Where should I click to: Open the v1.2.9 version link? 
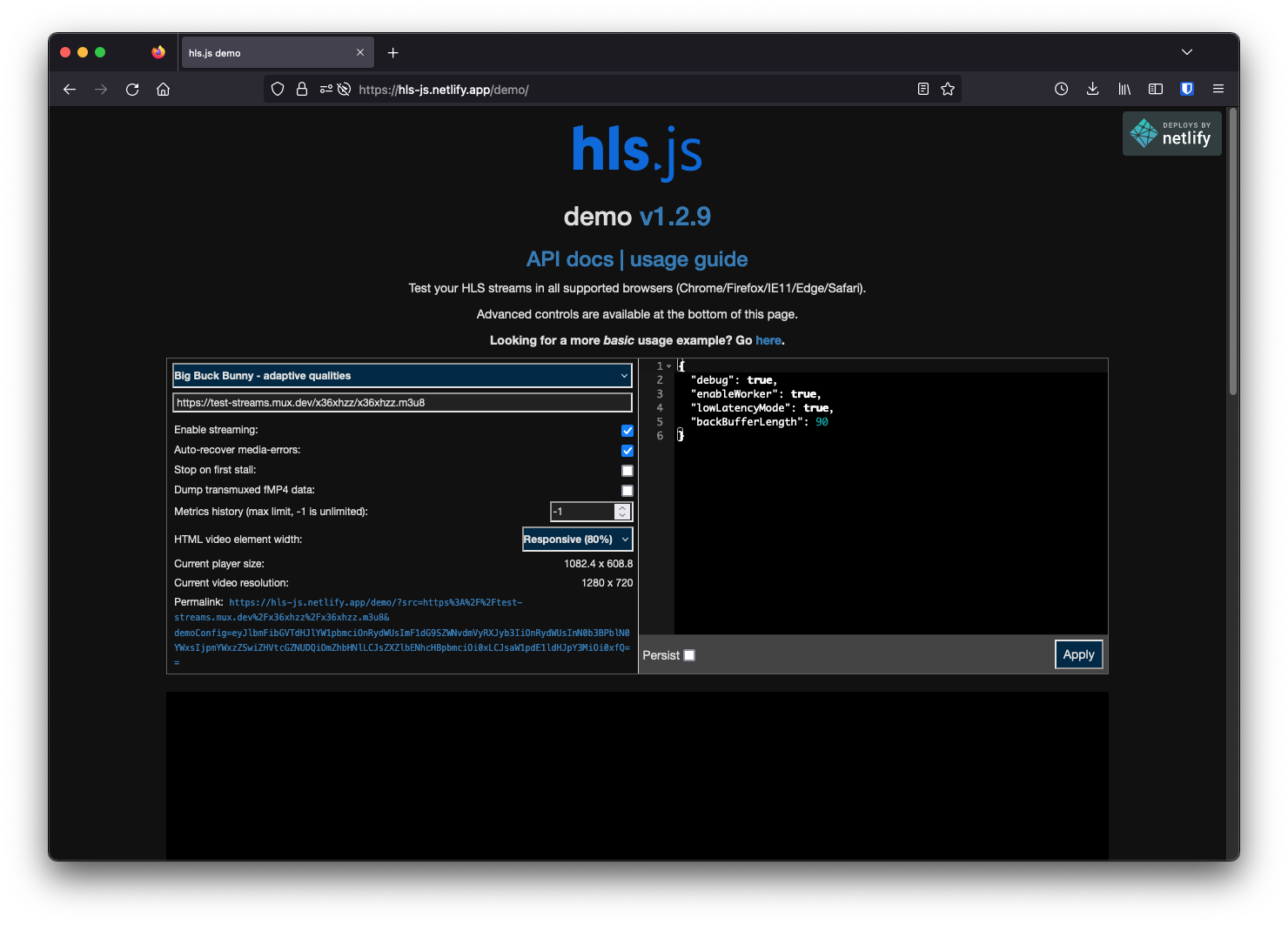coord(674,216)
